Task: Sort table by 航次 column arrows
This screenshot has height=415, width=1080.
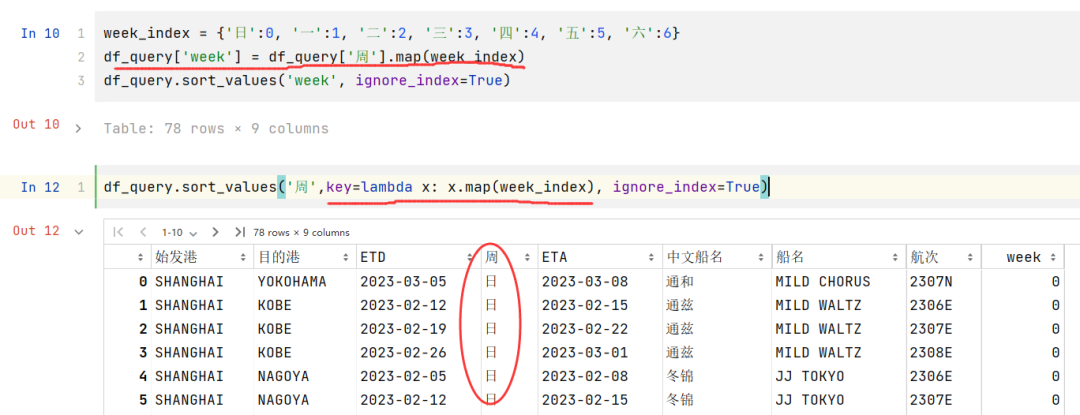Action: 968,257
